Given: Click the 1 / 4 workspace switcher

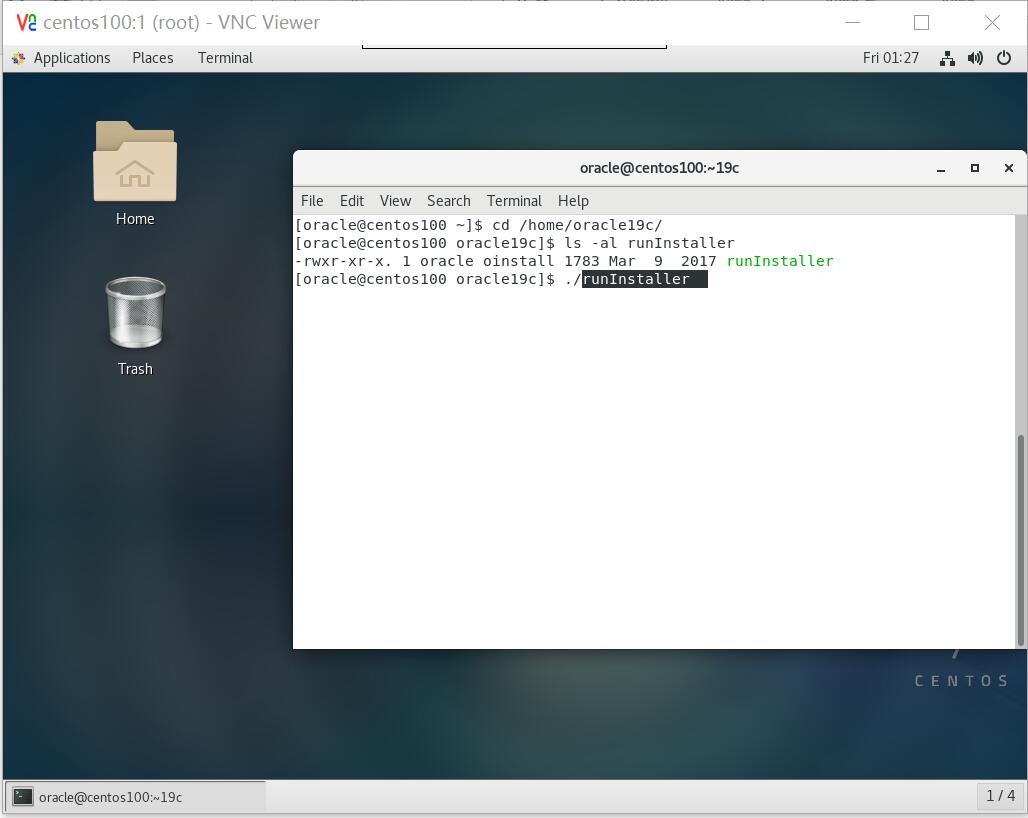Looking at the screenshot, I should [x=1000, y=796].
